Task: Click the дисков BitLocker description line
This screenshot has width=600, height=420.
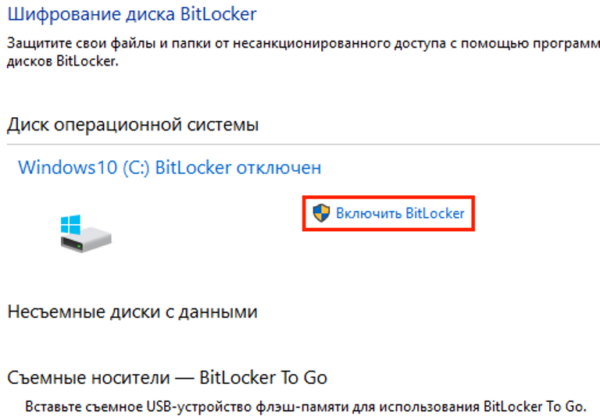Action: pos(61,60)
